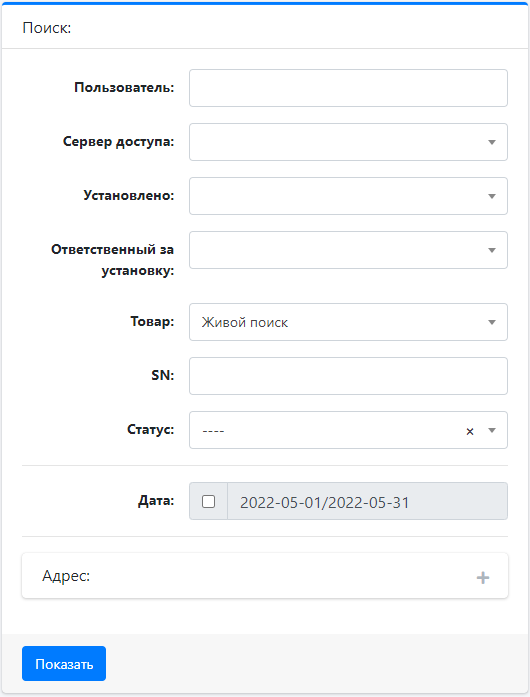Click the plus icon in the Адрес panel
530x697 pixels.
point(483,577)
